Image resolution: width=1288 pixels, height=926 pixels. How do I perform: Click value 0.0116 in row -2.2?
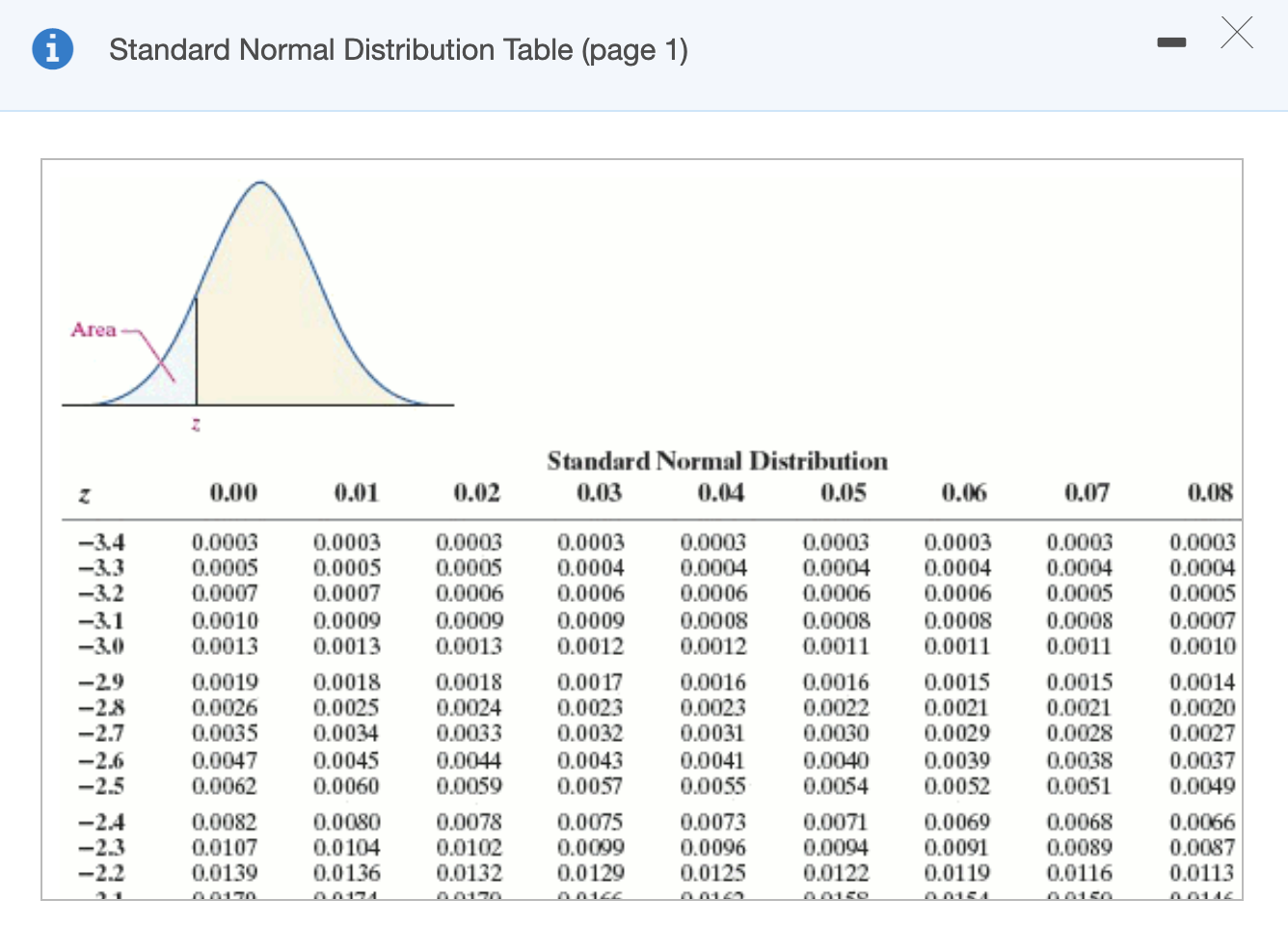pos(1080,873)
